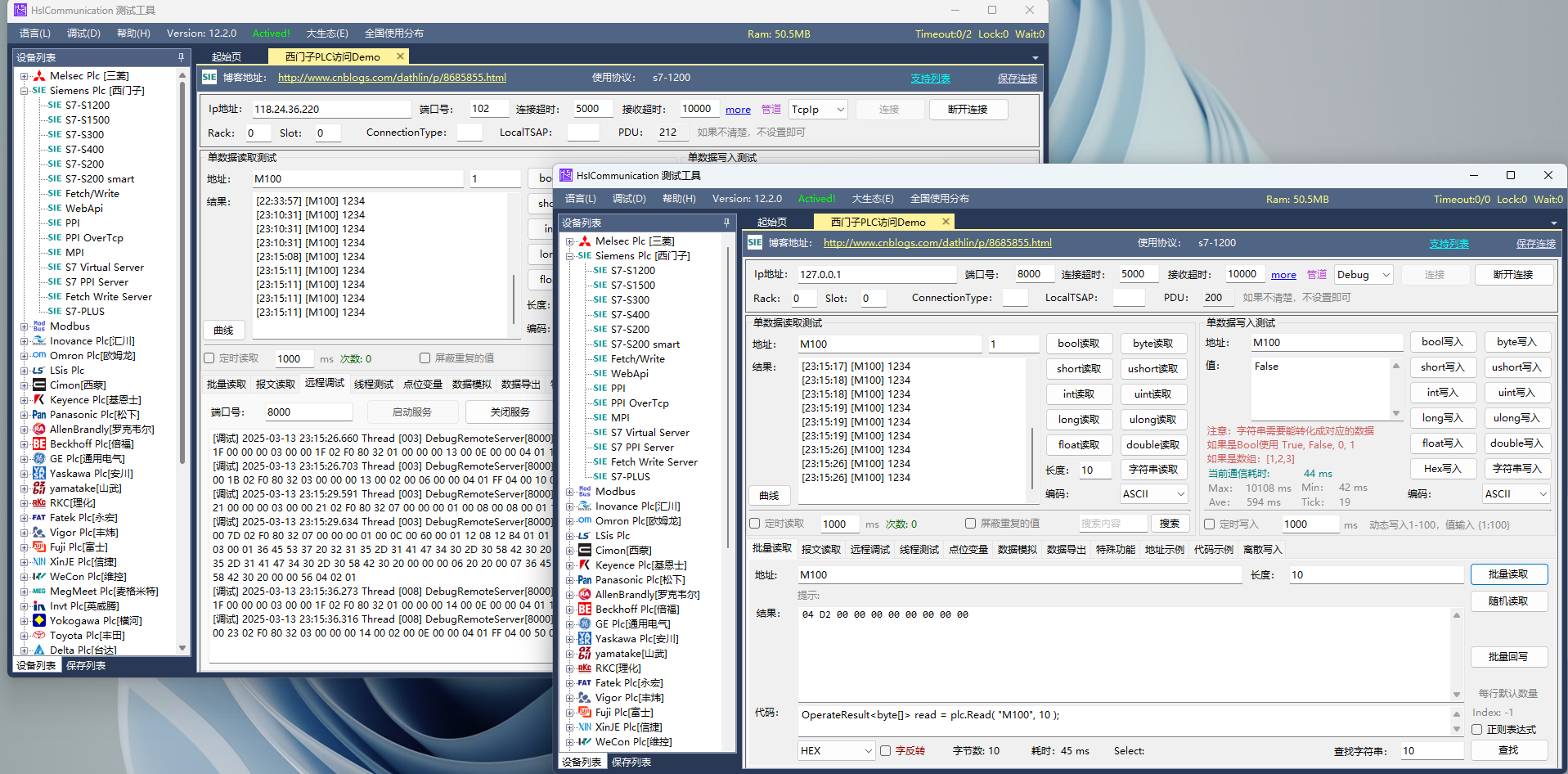1568x774 pixels.
Task: Click 曲线 button in front window
Action: pyautogui.click(x=770, y=496)
